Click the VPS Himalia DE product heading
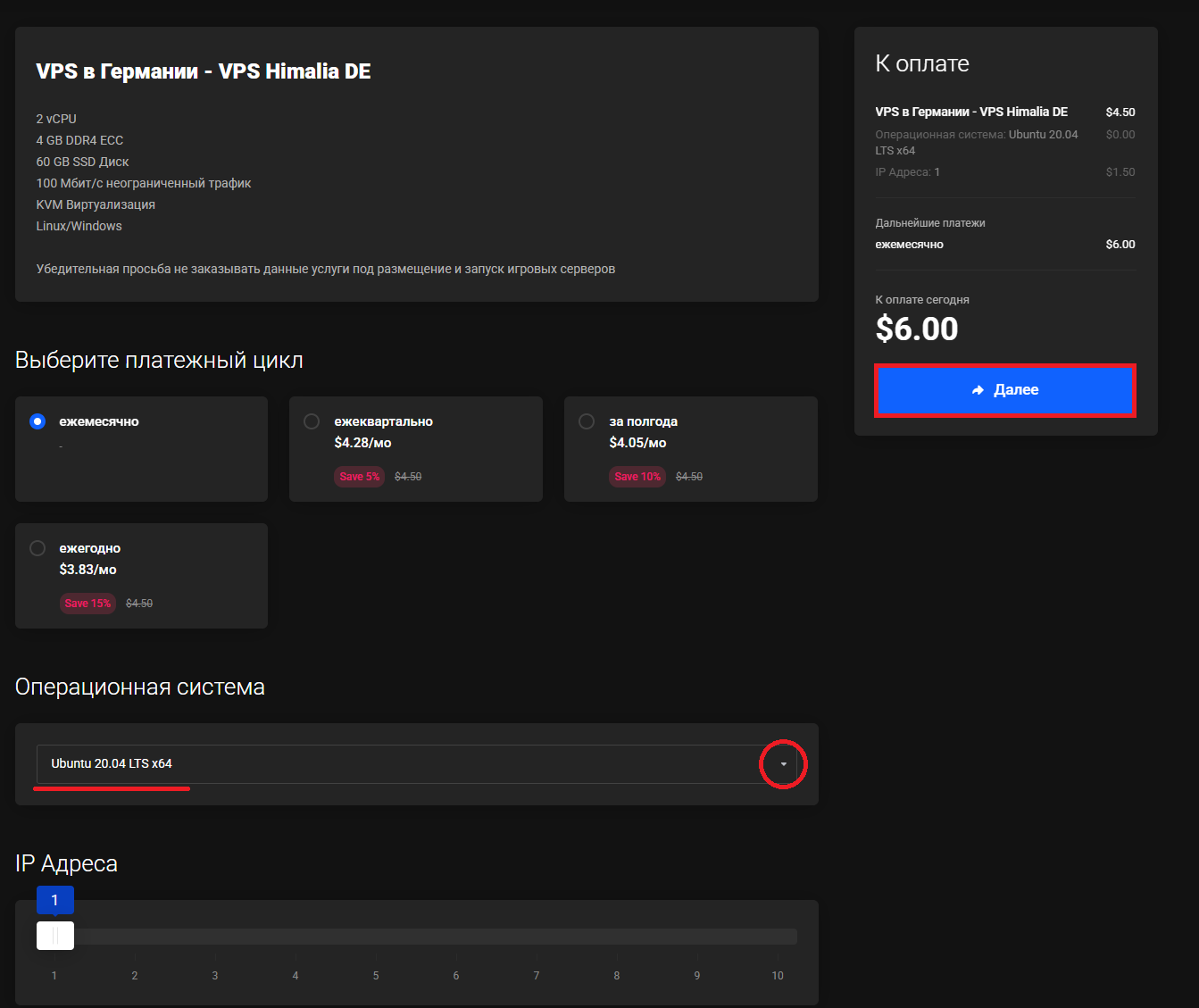The height and width of the screenshot is (1008, 1199). [x=204, y=71]
